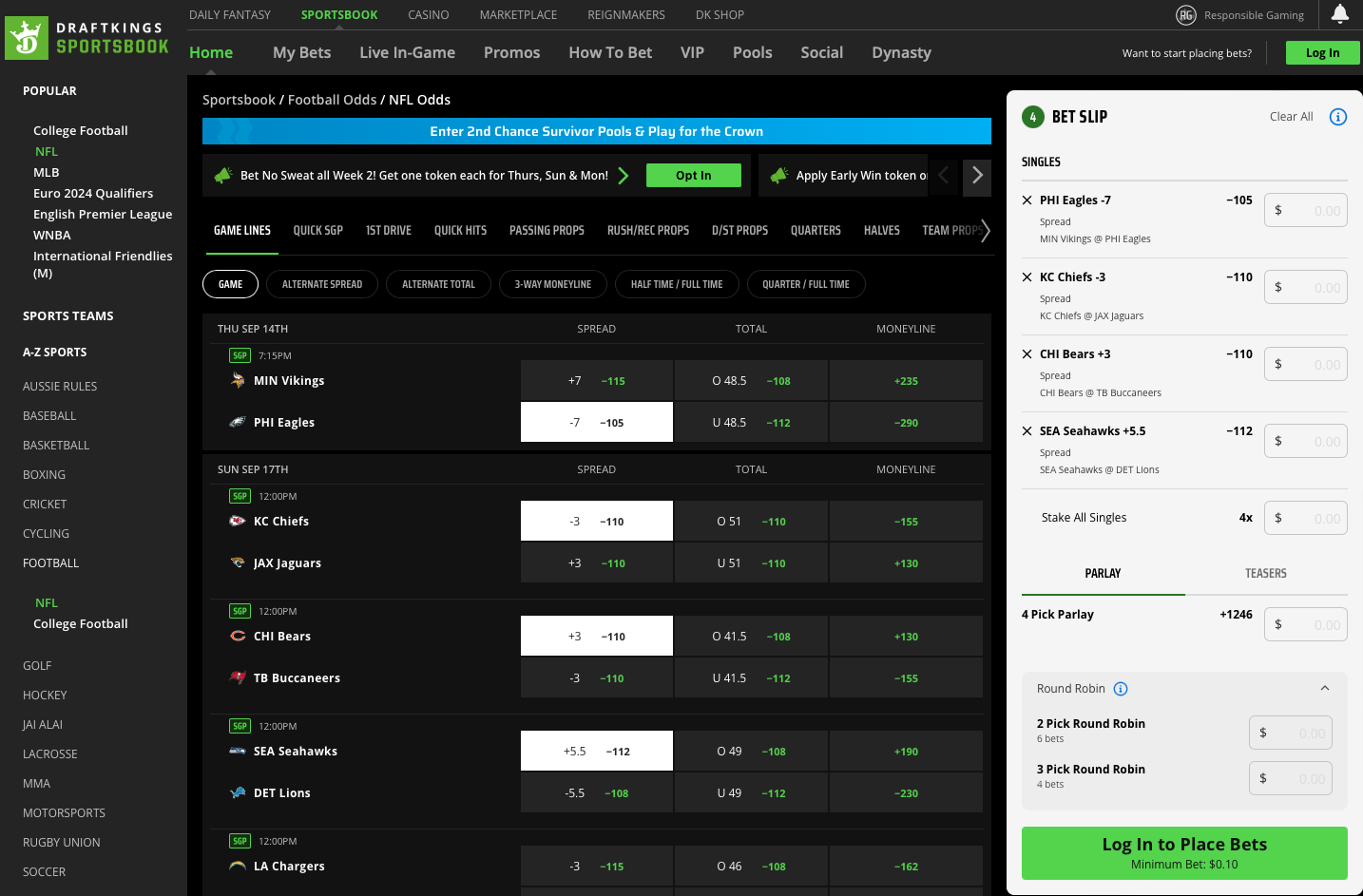This screenshot has width=1363, height=896.
Task: Click SGP badge for Chiefs at Jaguars game
Action: (240, 496)
